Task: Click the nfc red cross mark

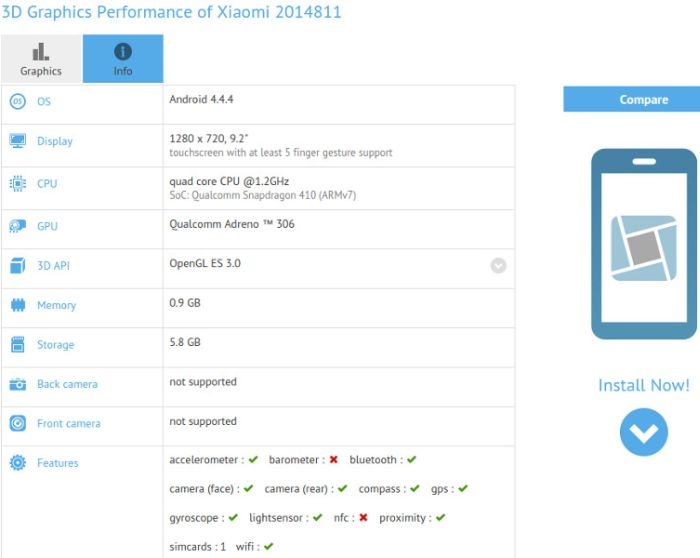Action: click(x=363, y=517)
